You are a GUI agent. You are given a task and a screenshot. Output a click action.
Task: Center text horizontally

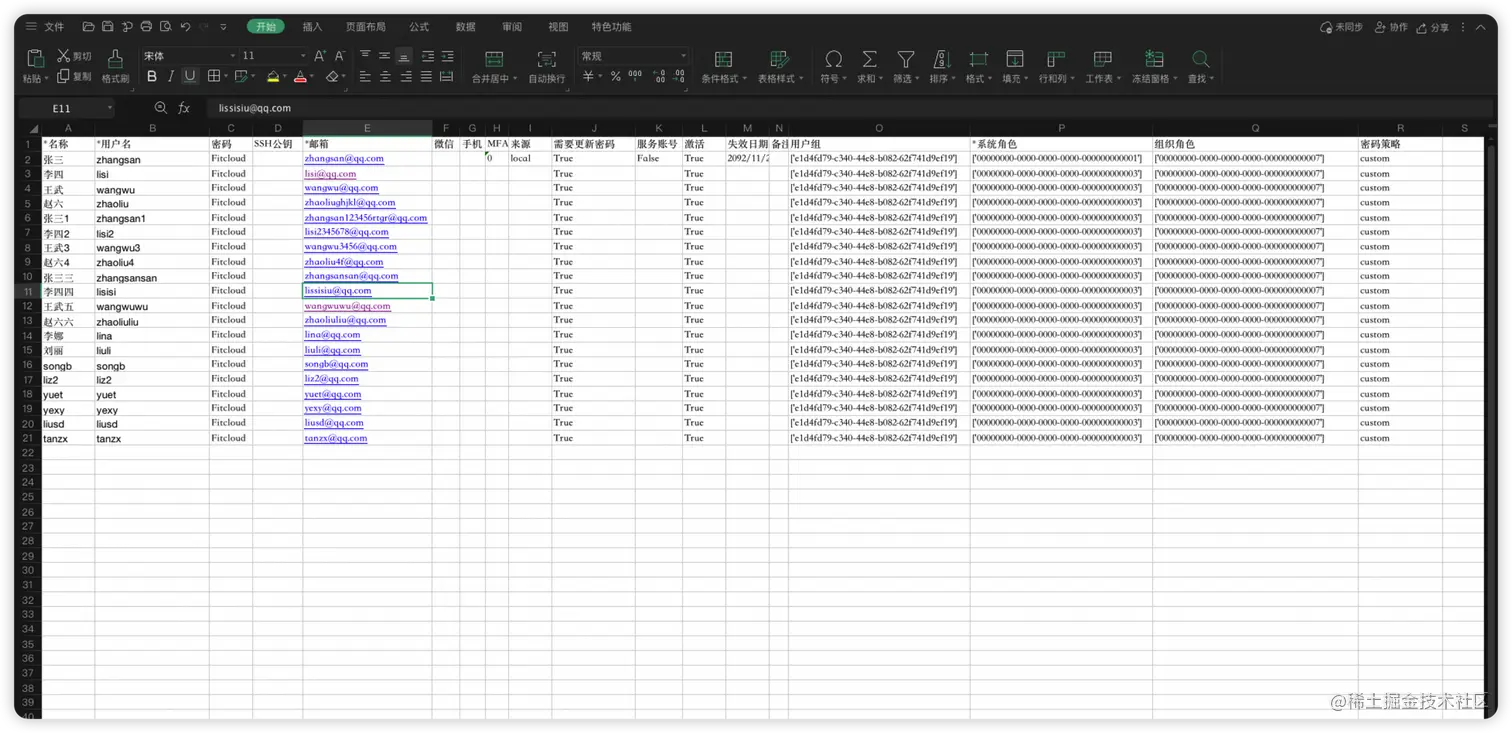[x=385, y=76]
